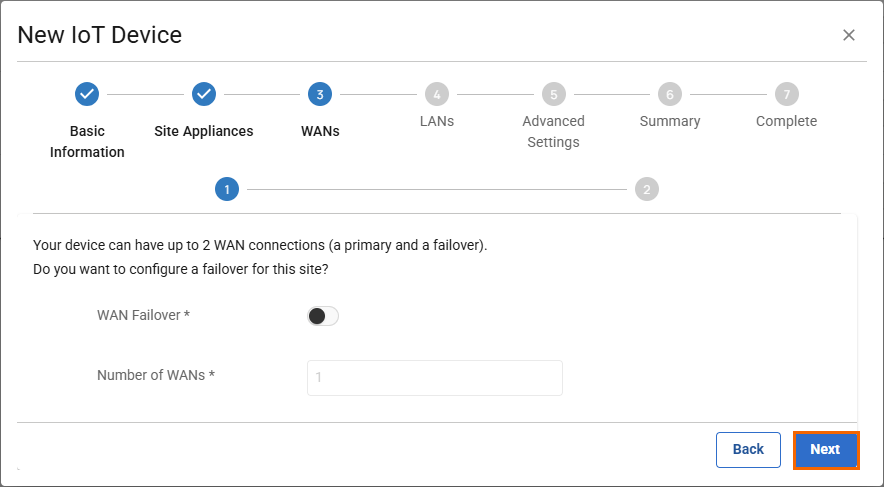Image resolution: width=884 pixels, height=487 pixels.
Task: Jump to the Summary step label
Action: [x=670, y=121]
